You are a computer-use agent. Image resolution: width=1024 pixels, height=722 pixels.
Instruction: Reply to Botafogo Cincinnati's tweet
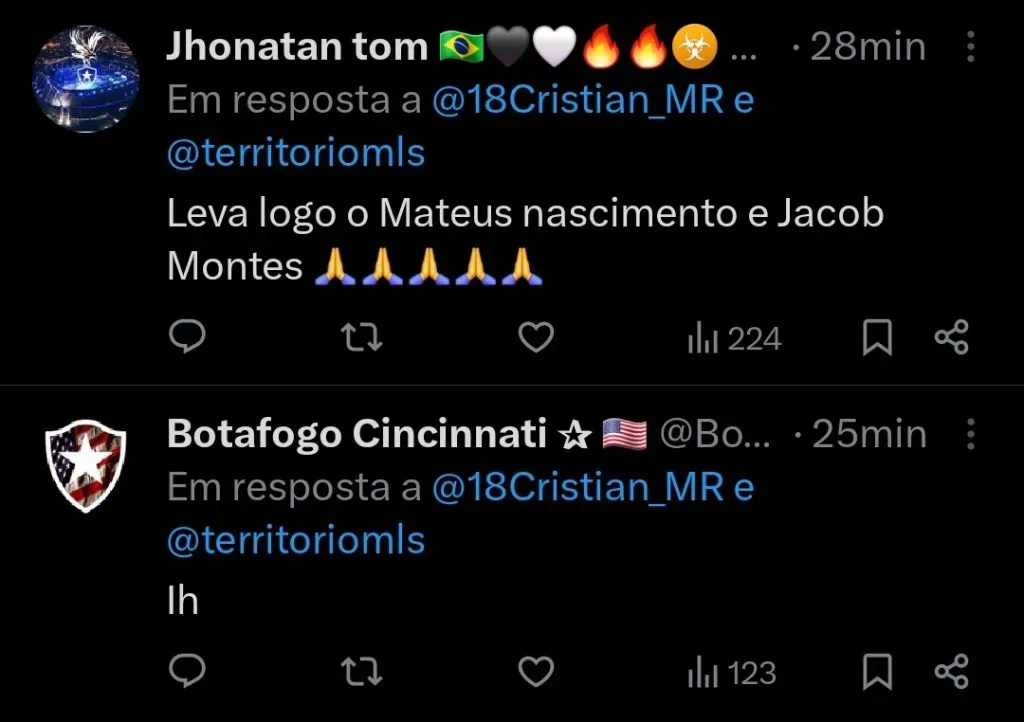pos(186,672)
